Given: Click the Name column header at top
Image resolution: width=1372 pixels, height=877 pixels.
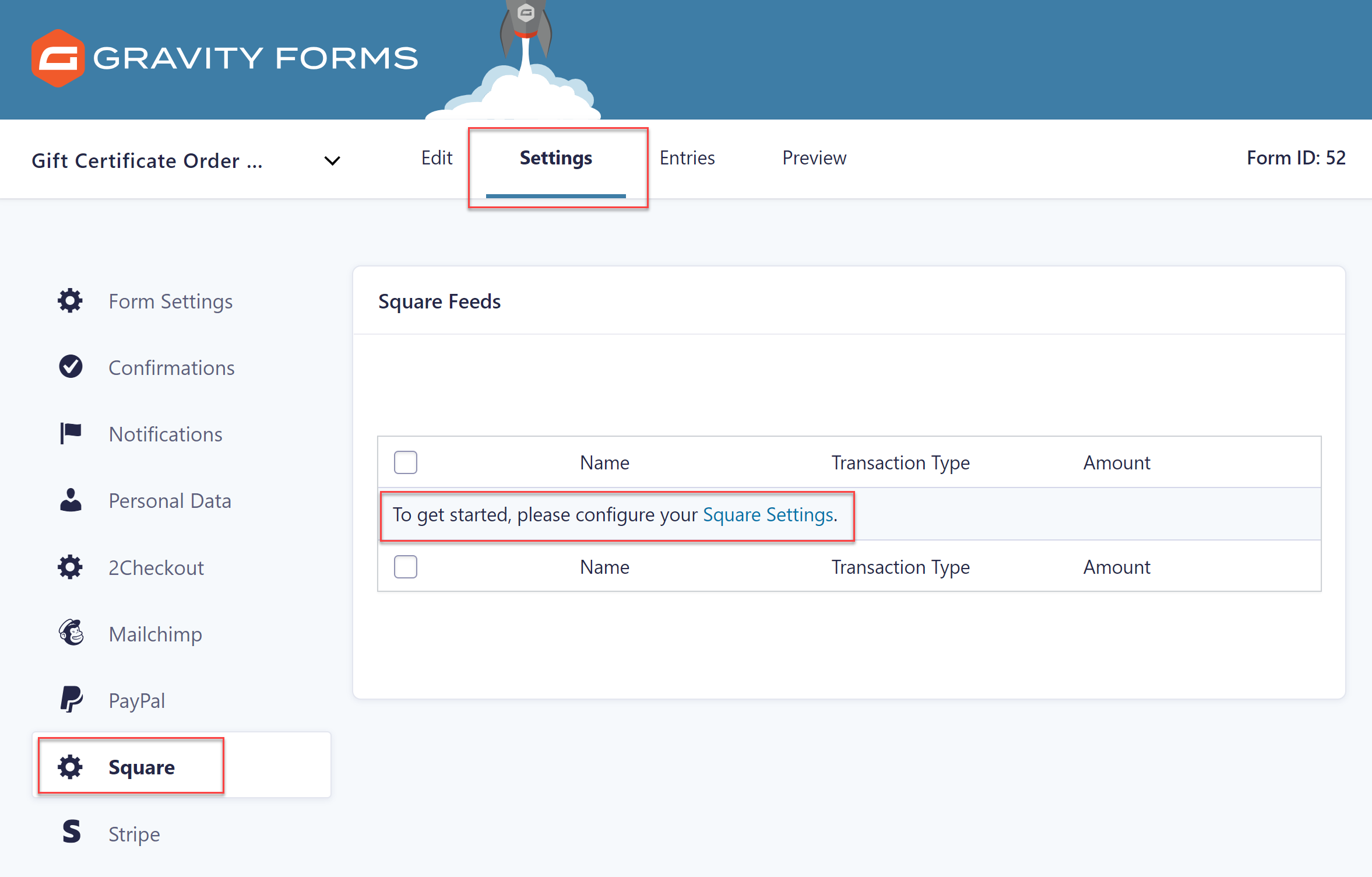Looking at the screenshot, I should (604, 462).
